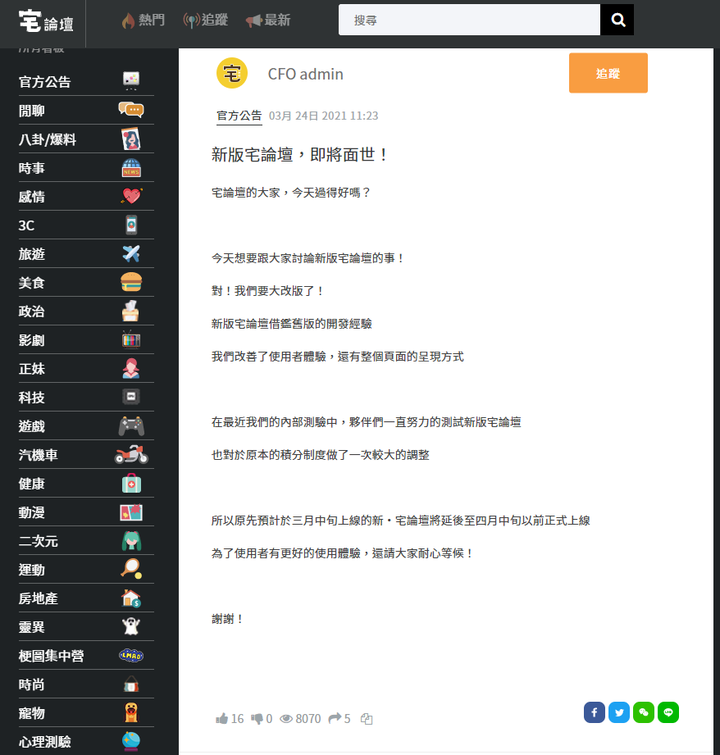Open 心理測驗 board in sidebar
720x755 pixels.
pos(86,742)
